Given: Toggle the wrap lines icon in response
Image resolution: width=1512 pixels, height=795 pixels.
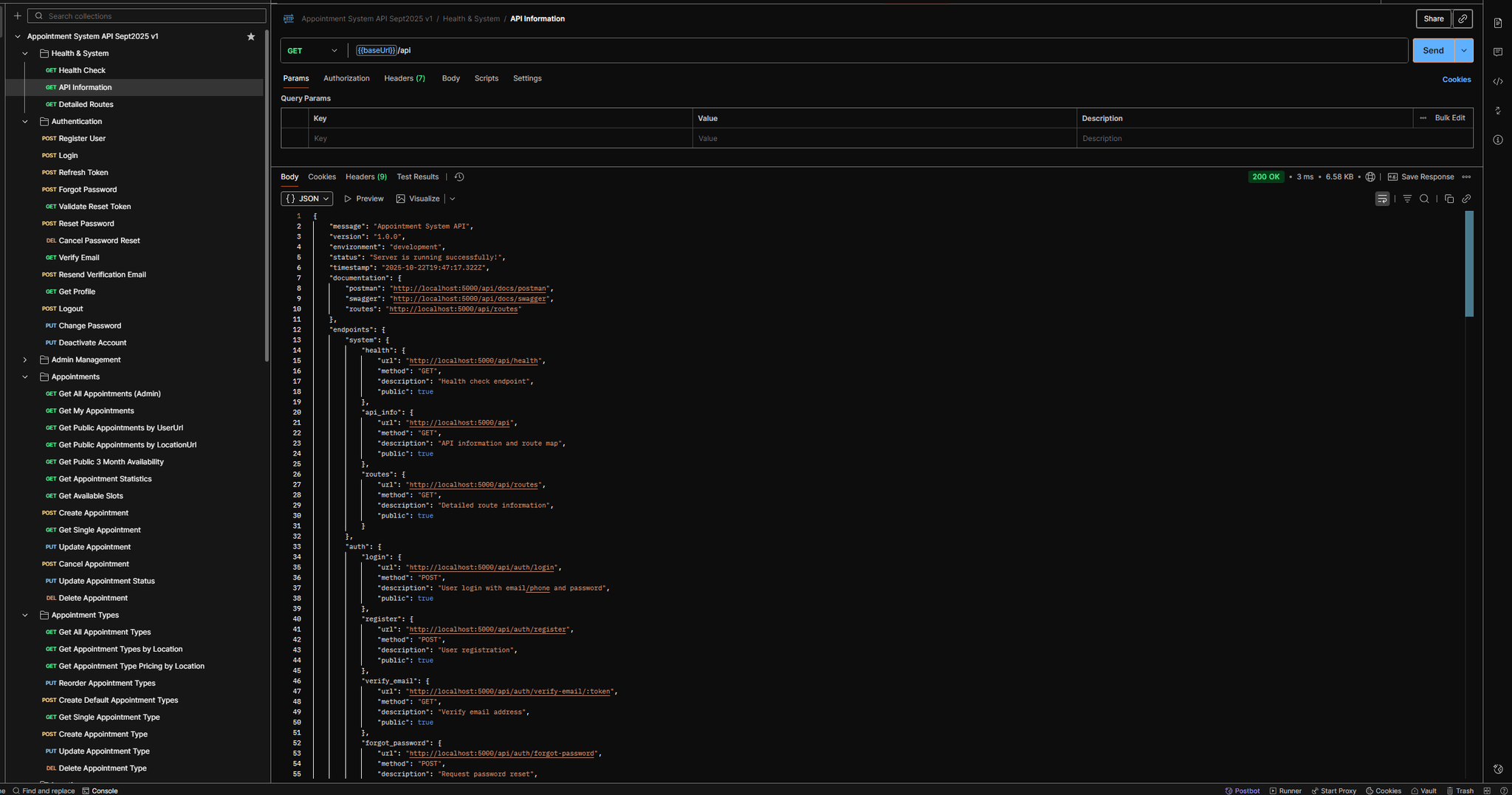Looking at the screenshot, I should click(1382, 199).
